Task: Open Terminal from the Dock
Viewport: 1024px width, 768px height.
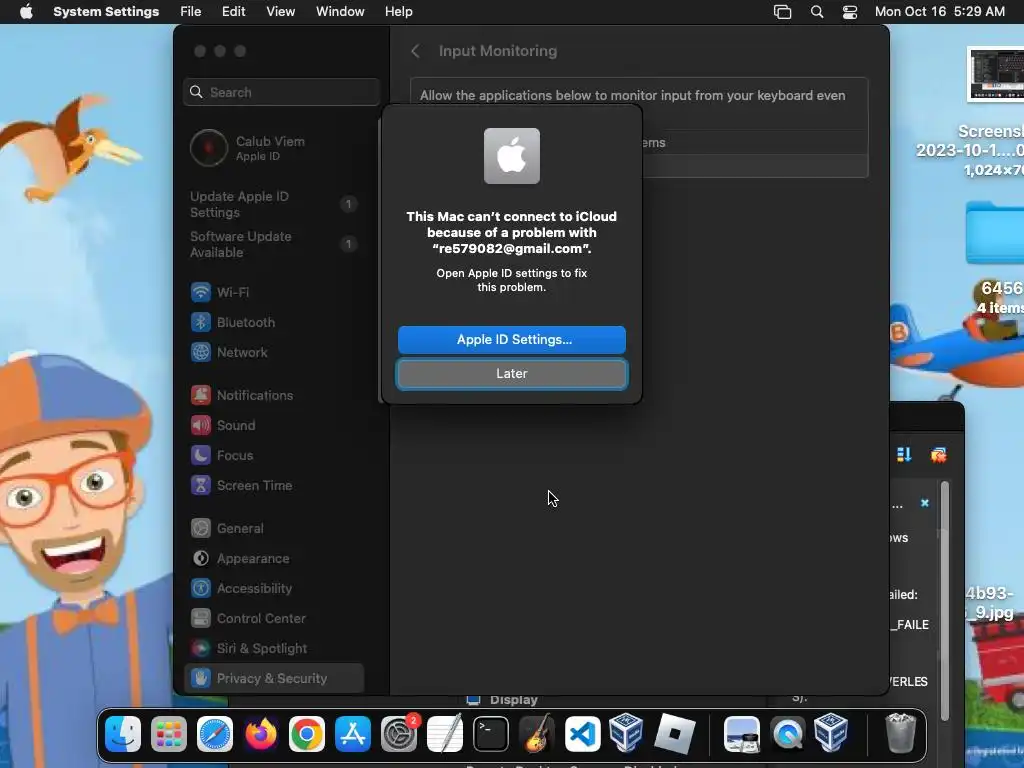Action: [x=491, y=734]
